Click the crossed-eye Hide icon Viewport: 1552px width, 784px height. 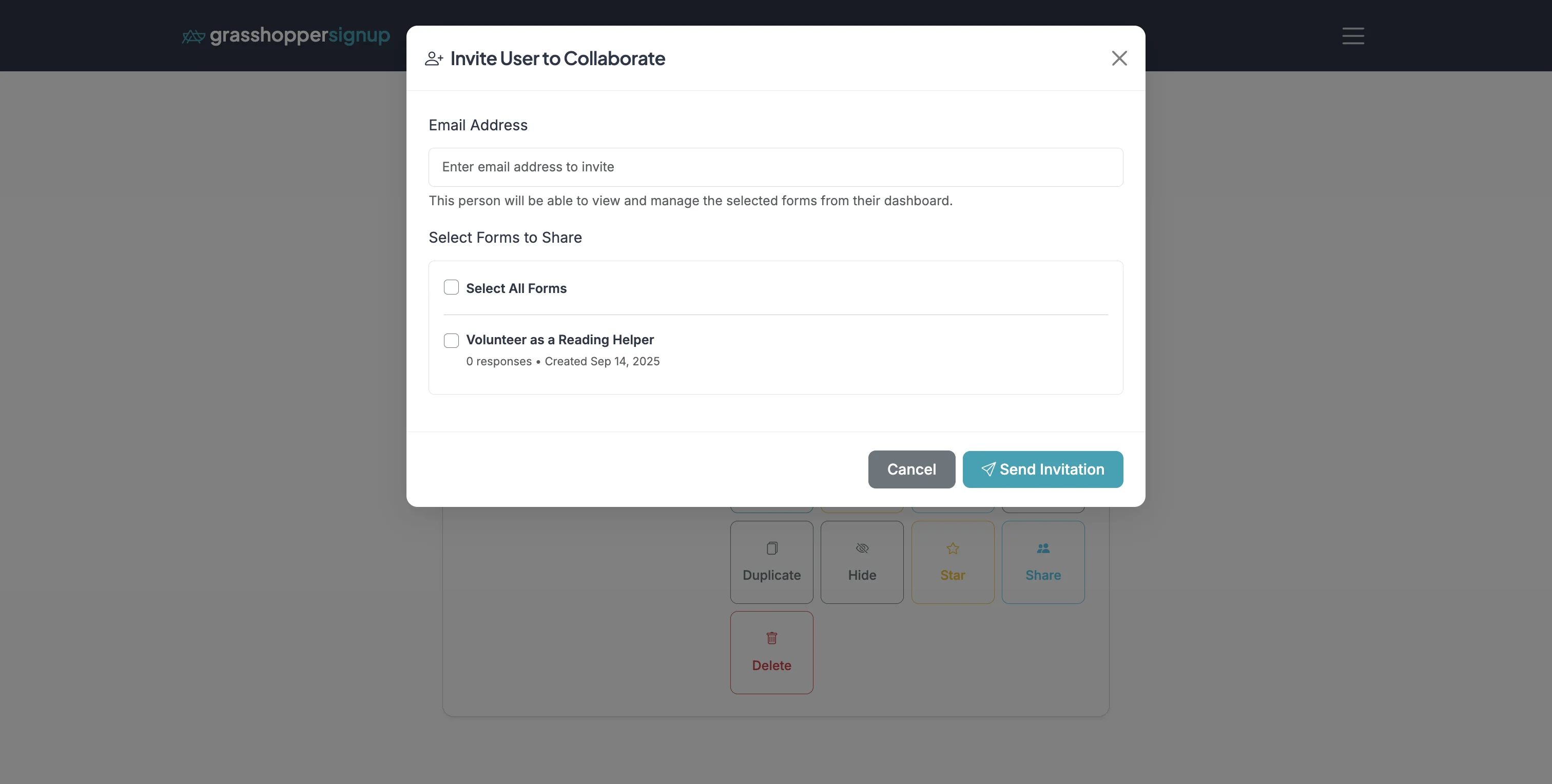click(862, 548)
